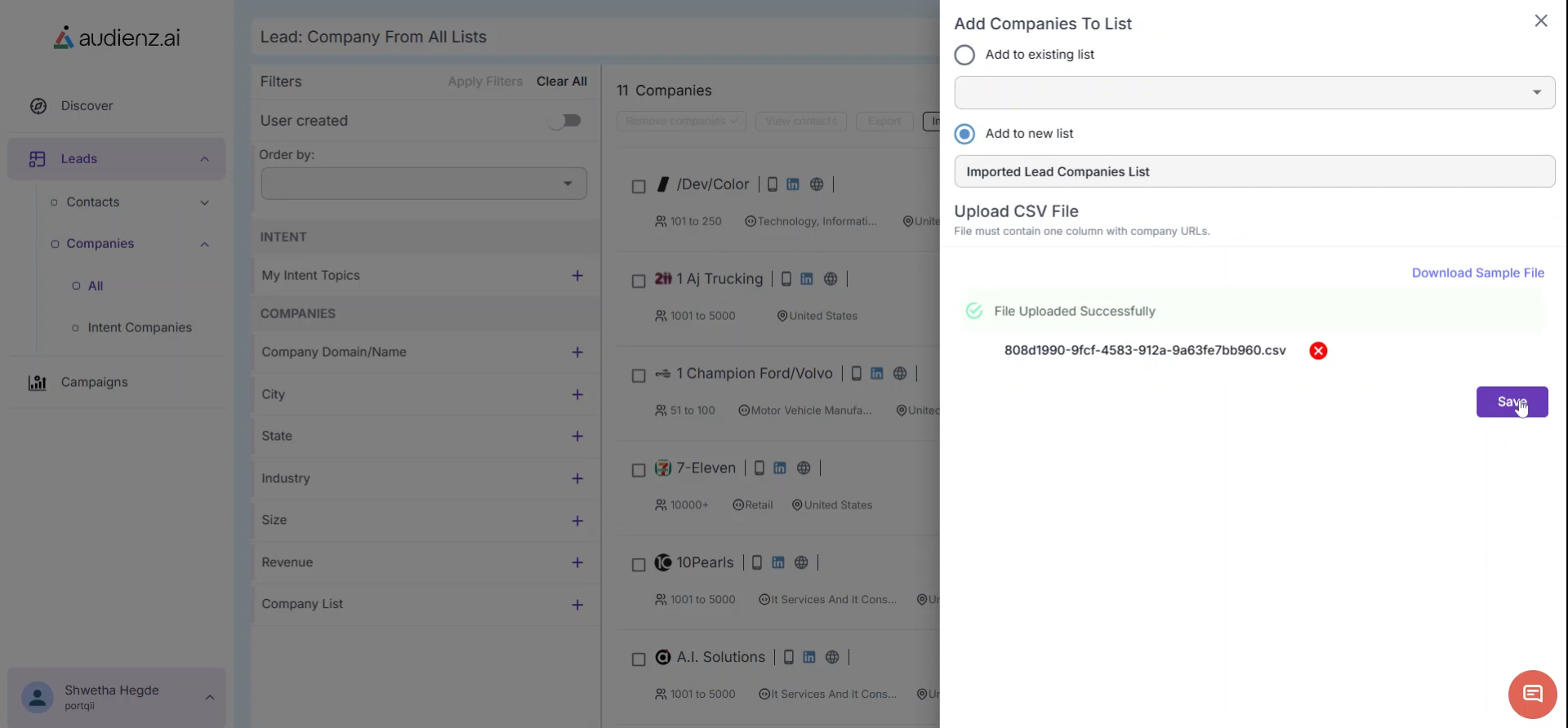Remove the uploaded CSV file with red X
The height and width of the screenshot is (728, 1568).
1318,351
